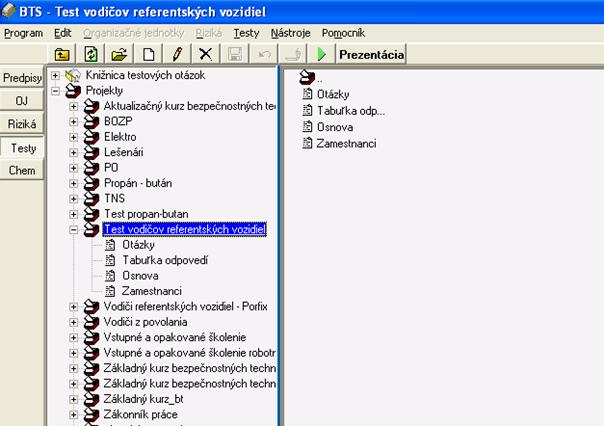604x426 pixels.
Task: Switch to the OJ side tab
Action: [x=22, y=101]
